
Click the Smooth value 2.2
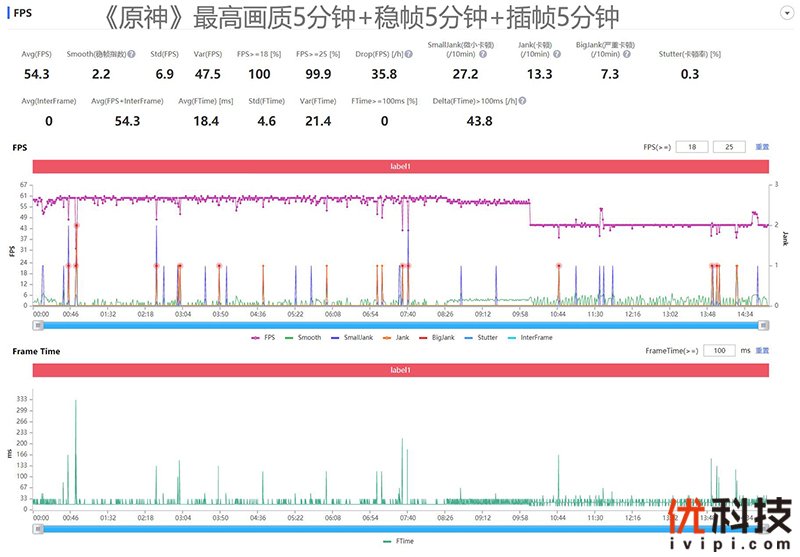click(101, 74)
